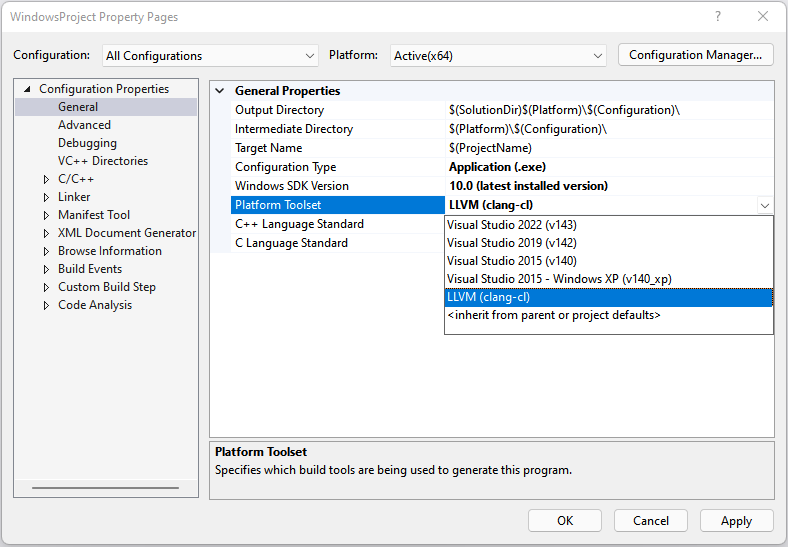The width and height of the screenshot is (788, 547).
Task: Select Advanced in the properties tree
Action: coord(84,125)
